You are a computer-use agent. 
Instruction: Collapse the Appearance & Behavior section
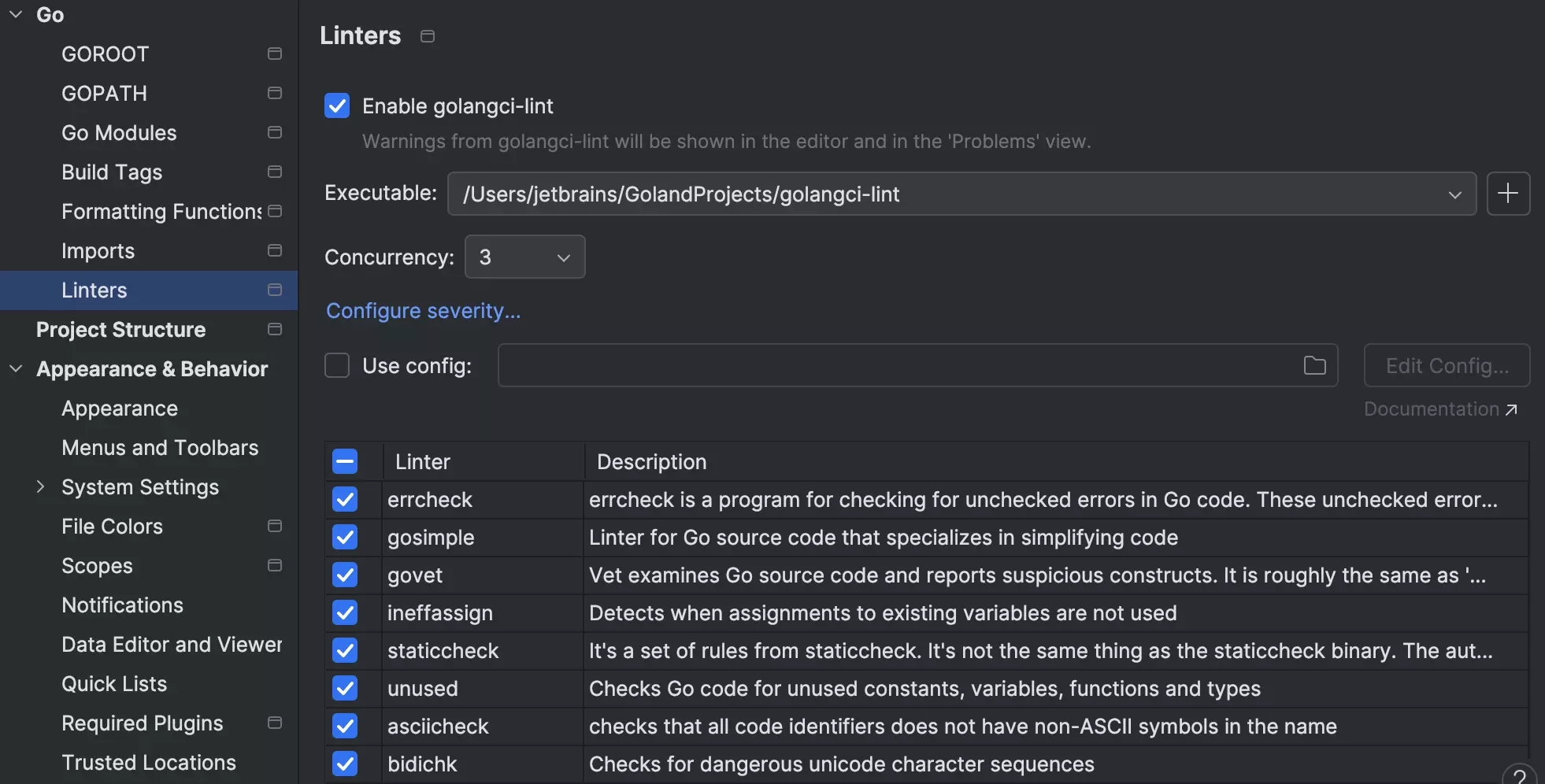(16, 368)
